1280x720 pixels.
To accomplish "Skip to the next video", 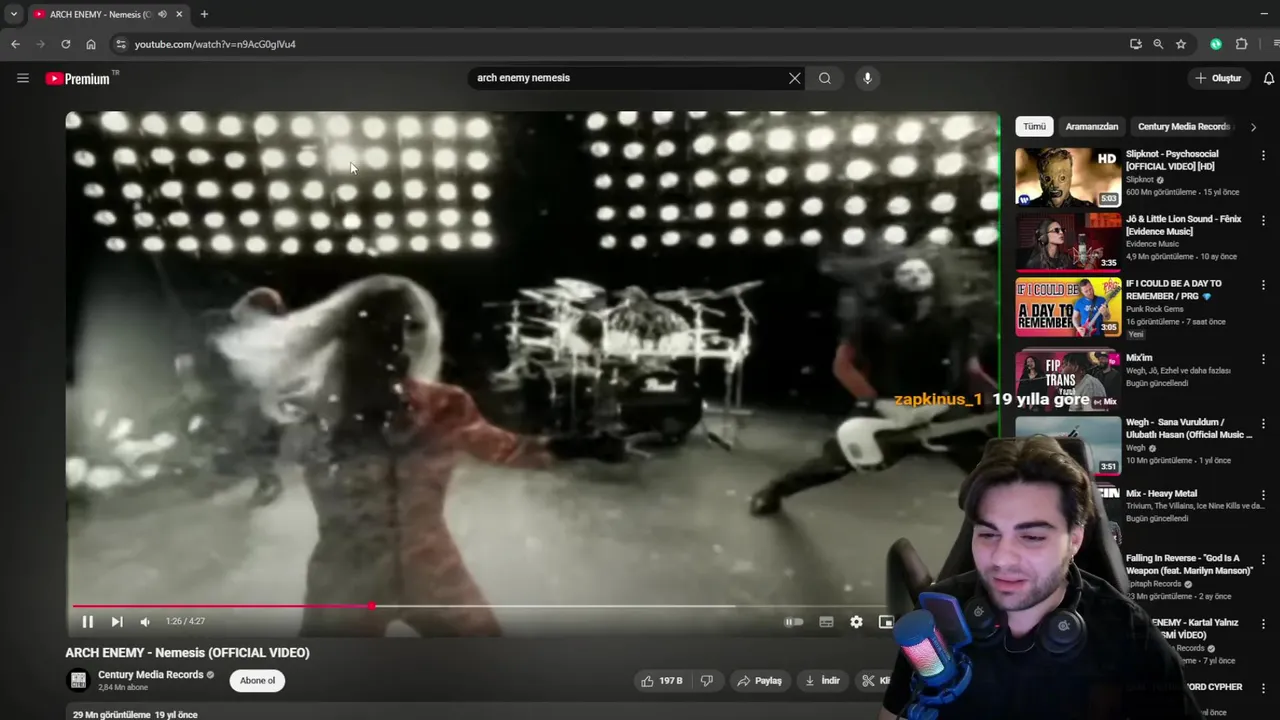I will (x=117, y=622).
